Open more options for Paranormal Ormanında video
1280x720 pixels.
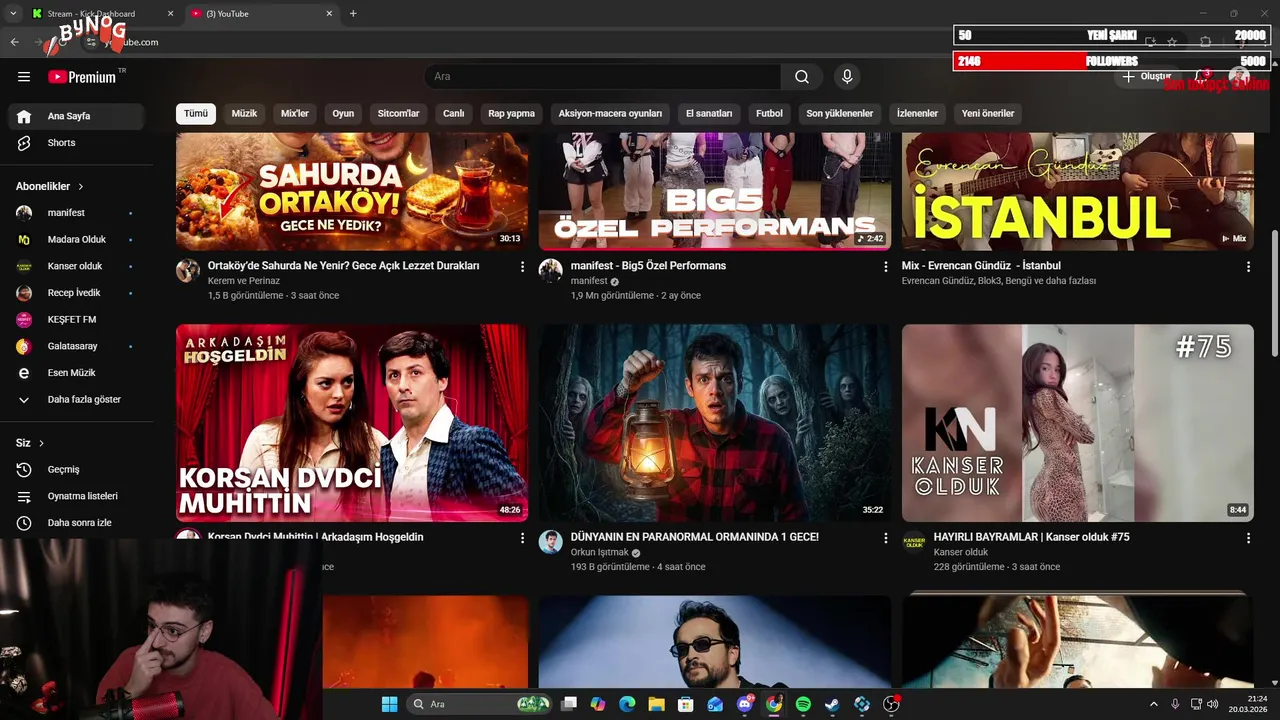point(885,538)
